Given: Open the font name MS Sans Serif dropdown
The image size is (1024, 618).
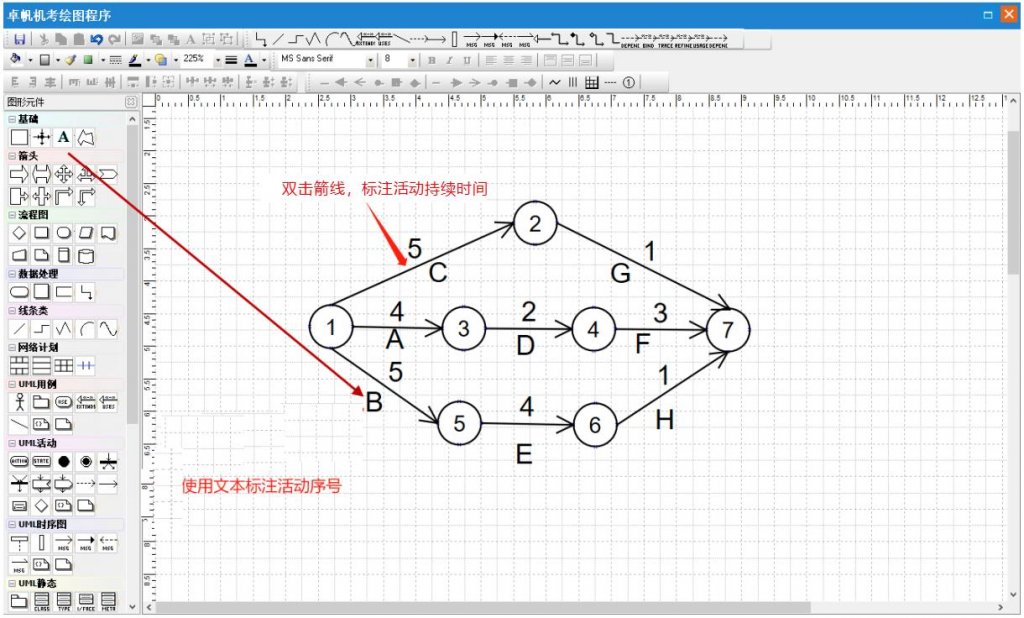Looking at the screenshot, I should click(370, 61).
